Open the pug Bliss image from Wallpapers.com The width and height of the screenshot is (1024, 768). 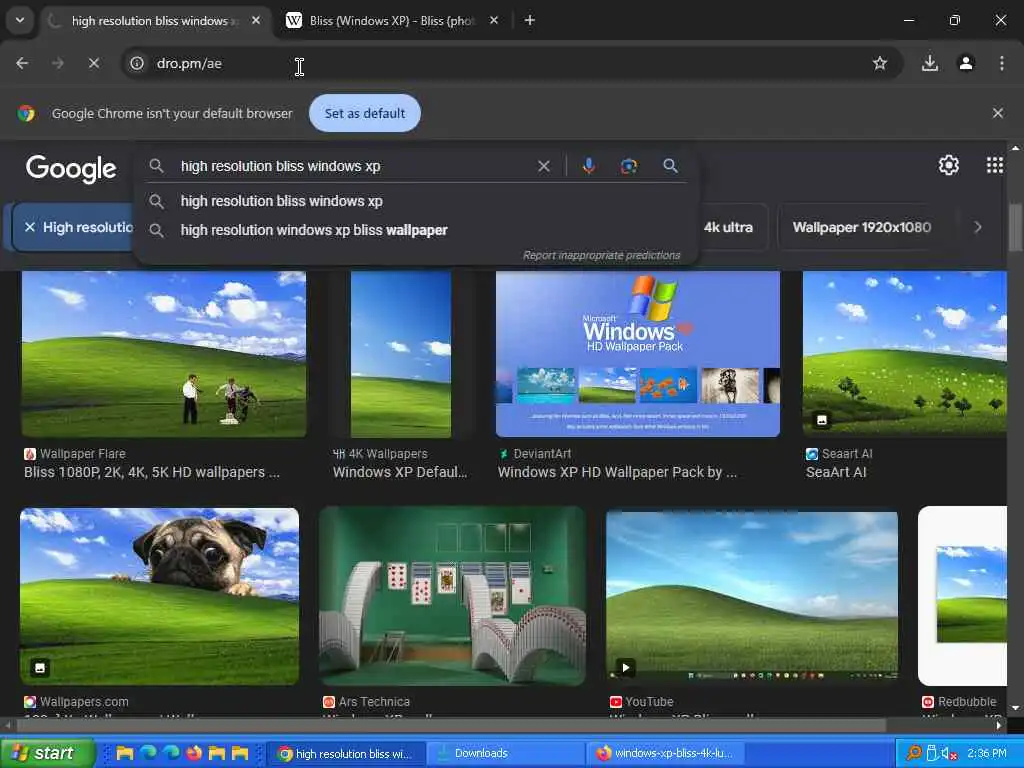pos(159,596)
